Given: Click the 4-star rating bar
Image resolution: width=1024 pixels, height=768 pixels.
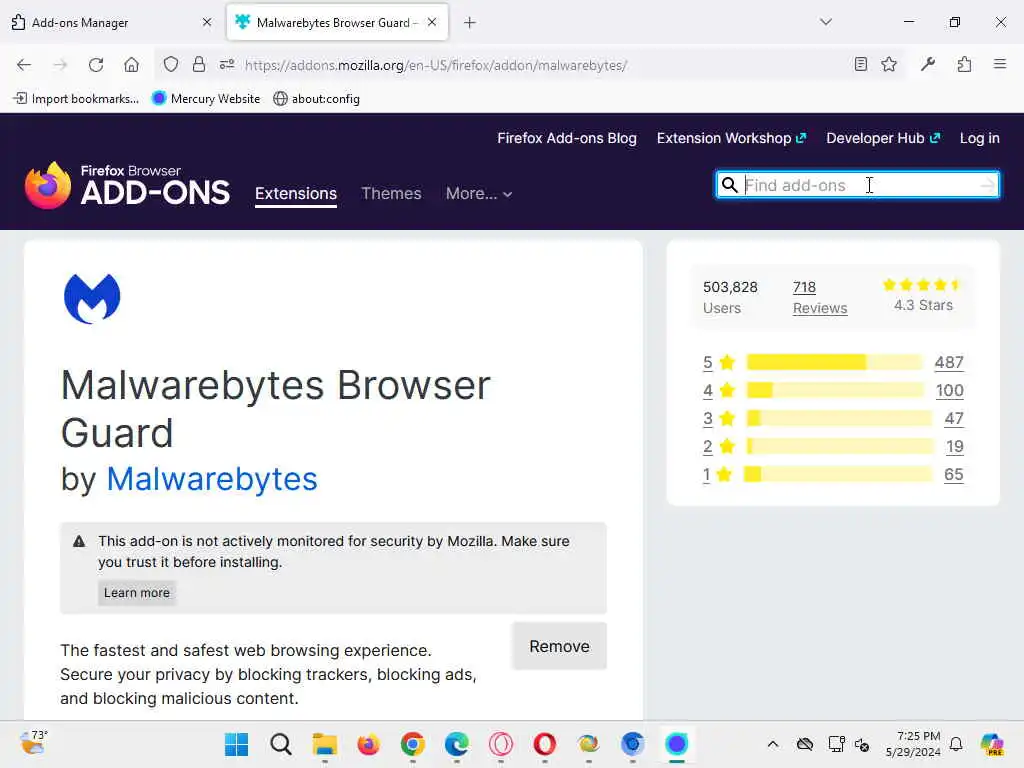Looking at the screenshot, I should coord(835,390).
